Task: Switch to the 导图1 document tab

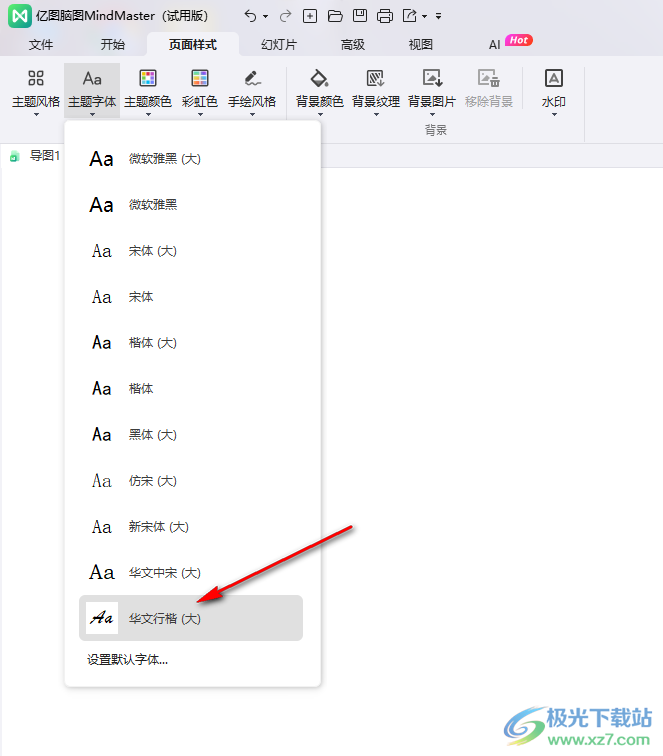Action: pos(34,156)
